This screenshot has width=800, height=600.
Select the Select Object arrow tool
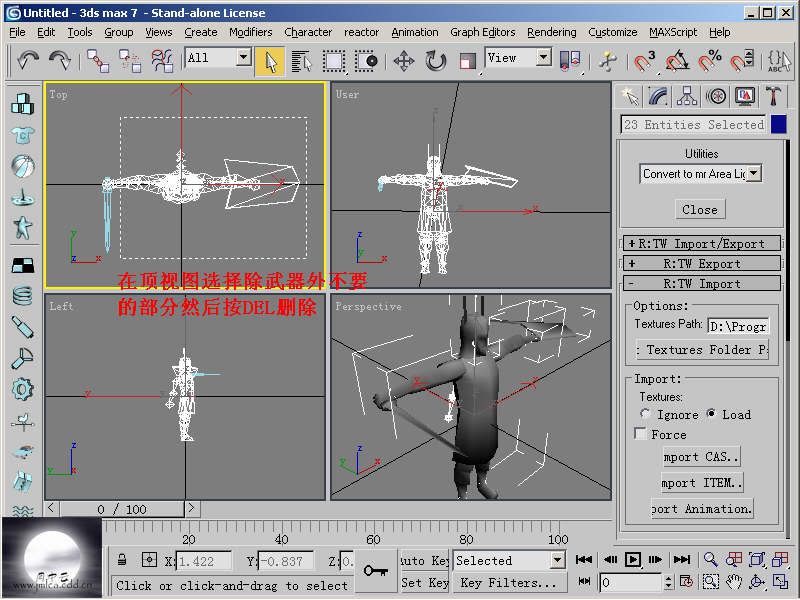[x=269, y=60]
